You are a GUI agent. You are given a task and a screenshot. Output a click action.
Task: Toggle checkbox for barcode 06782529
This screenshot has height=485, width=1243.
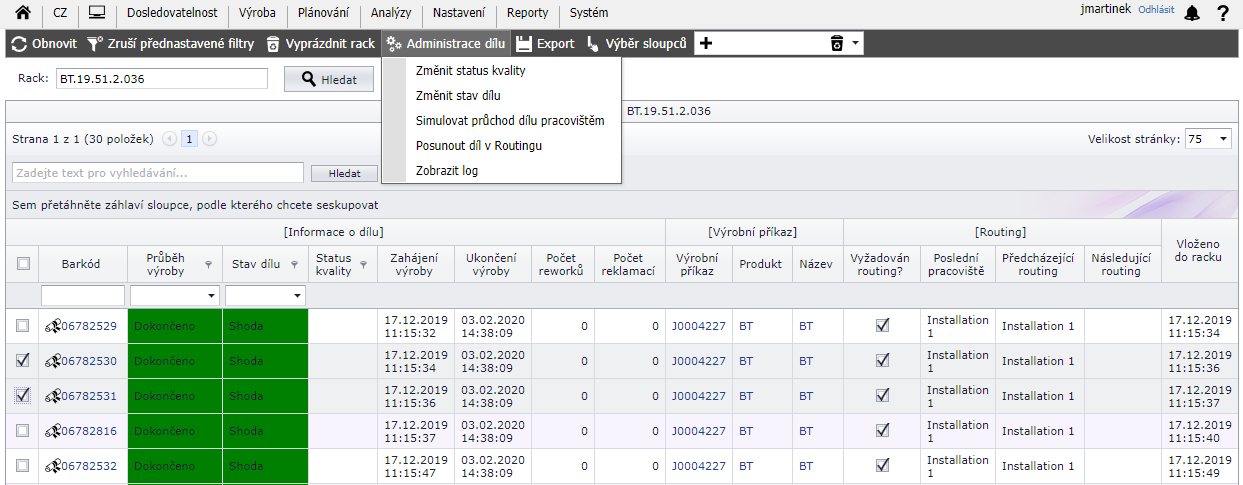pyautogui.click(x=23, y=326)
